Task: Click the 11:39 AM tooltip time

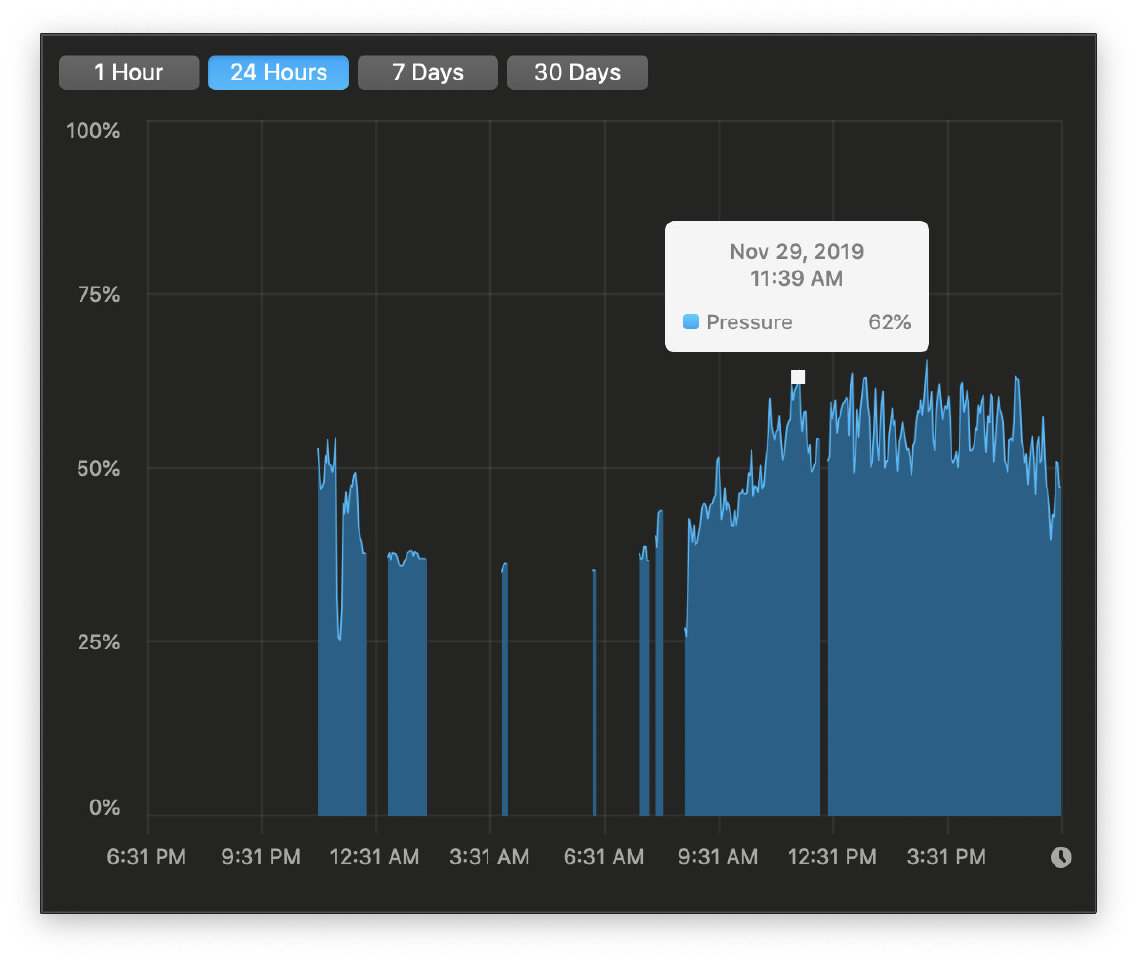Action: 796,279
